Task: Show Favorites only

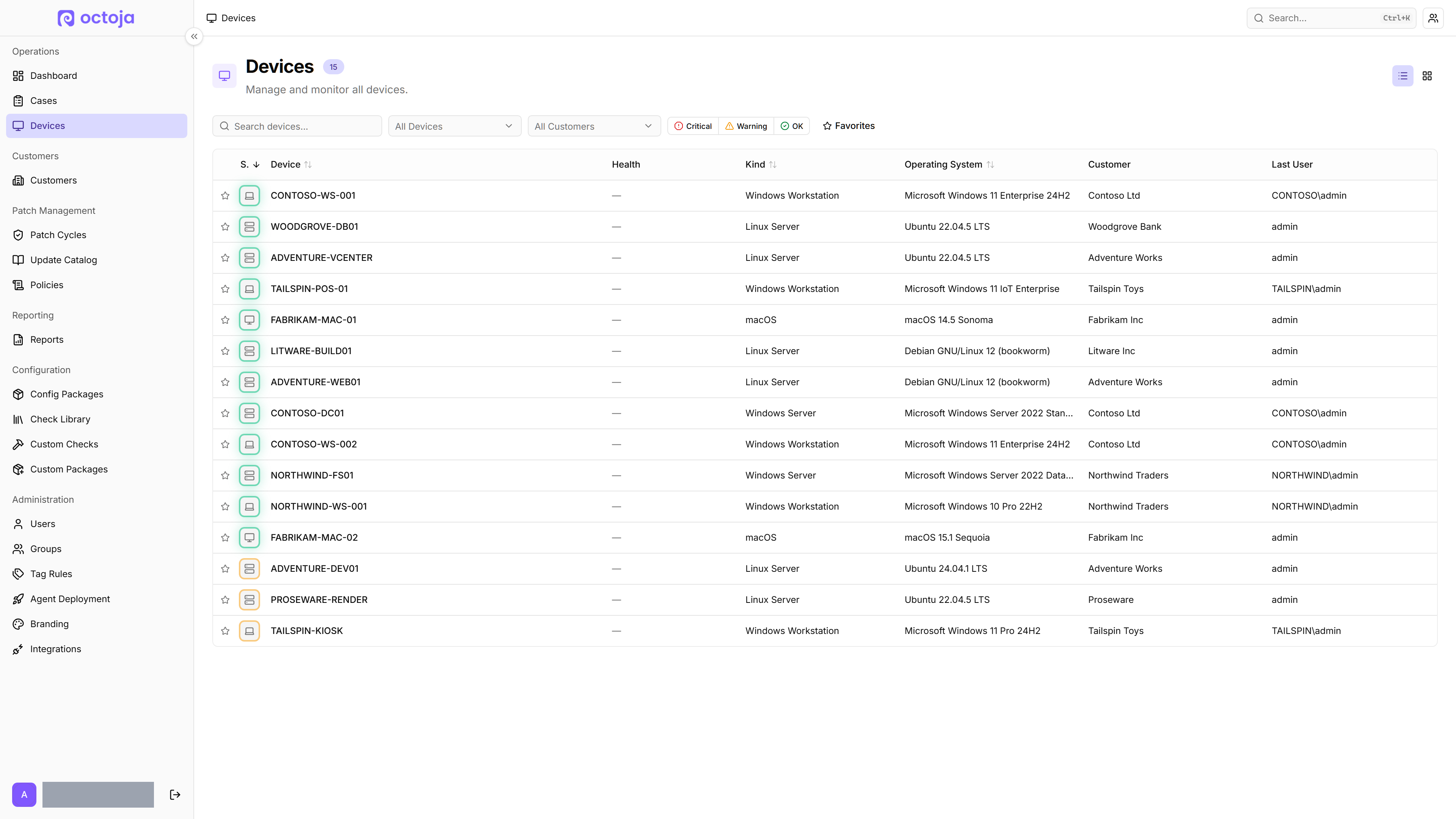Action: tap(849, 126)
